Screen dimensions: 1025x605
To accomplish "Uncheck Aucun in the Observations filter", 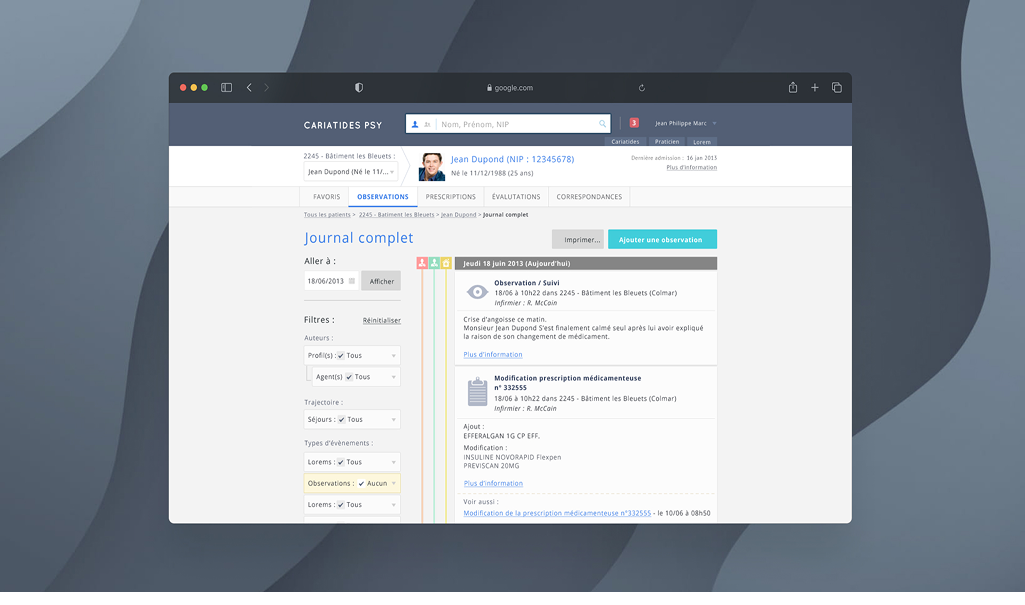I will point(361,482).
